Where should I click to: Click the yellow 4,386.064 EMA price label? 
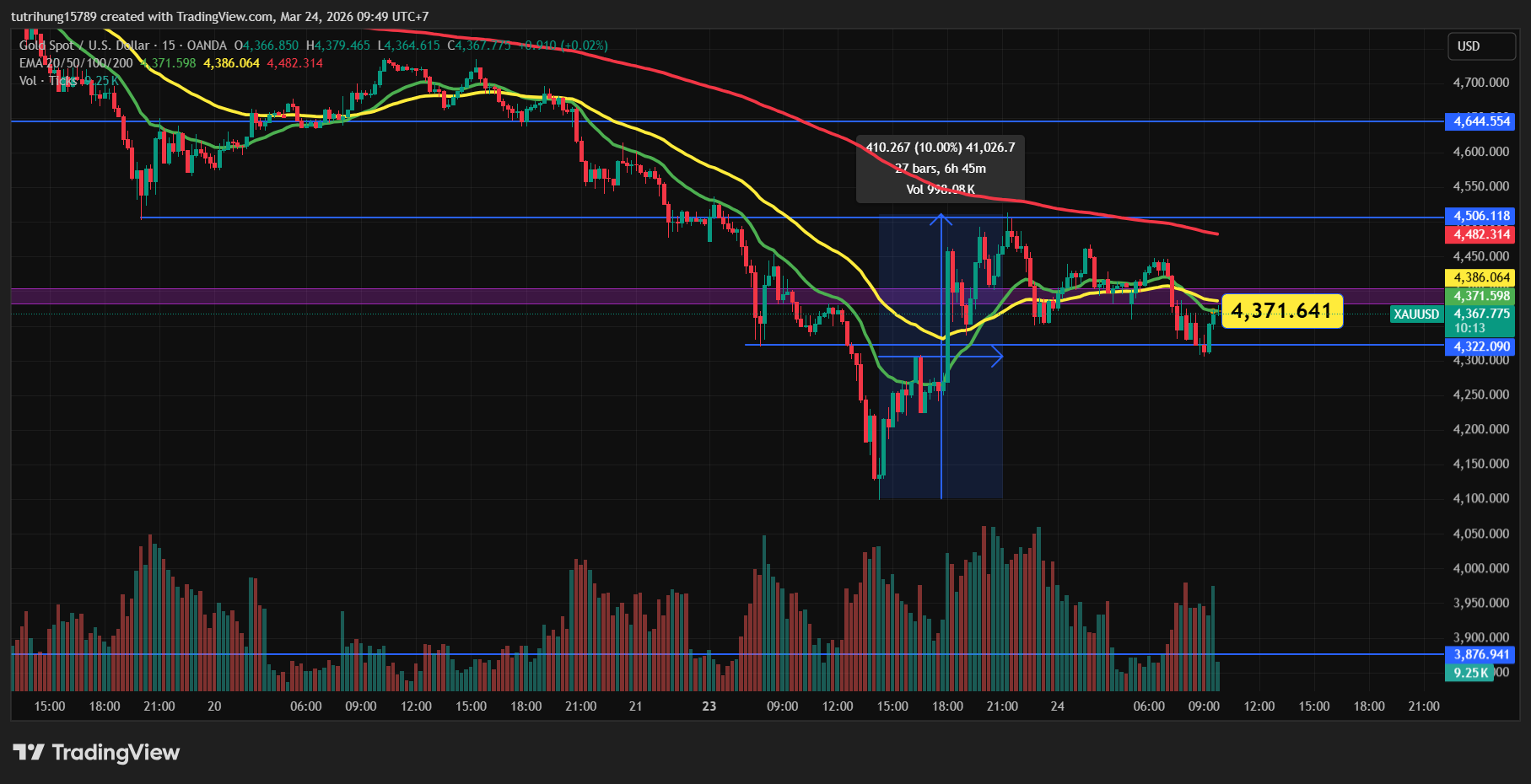coord(1481,277)
